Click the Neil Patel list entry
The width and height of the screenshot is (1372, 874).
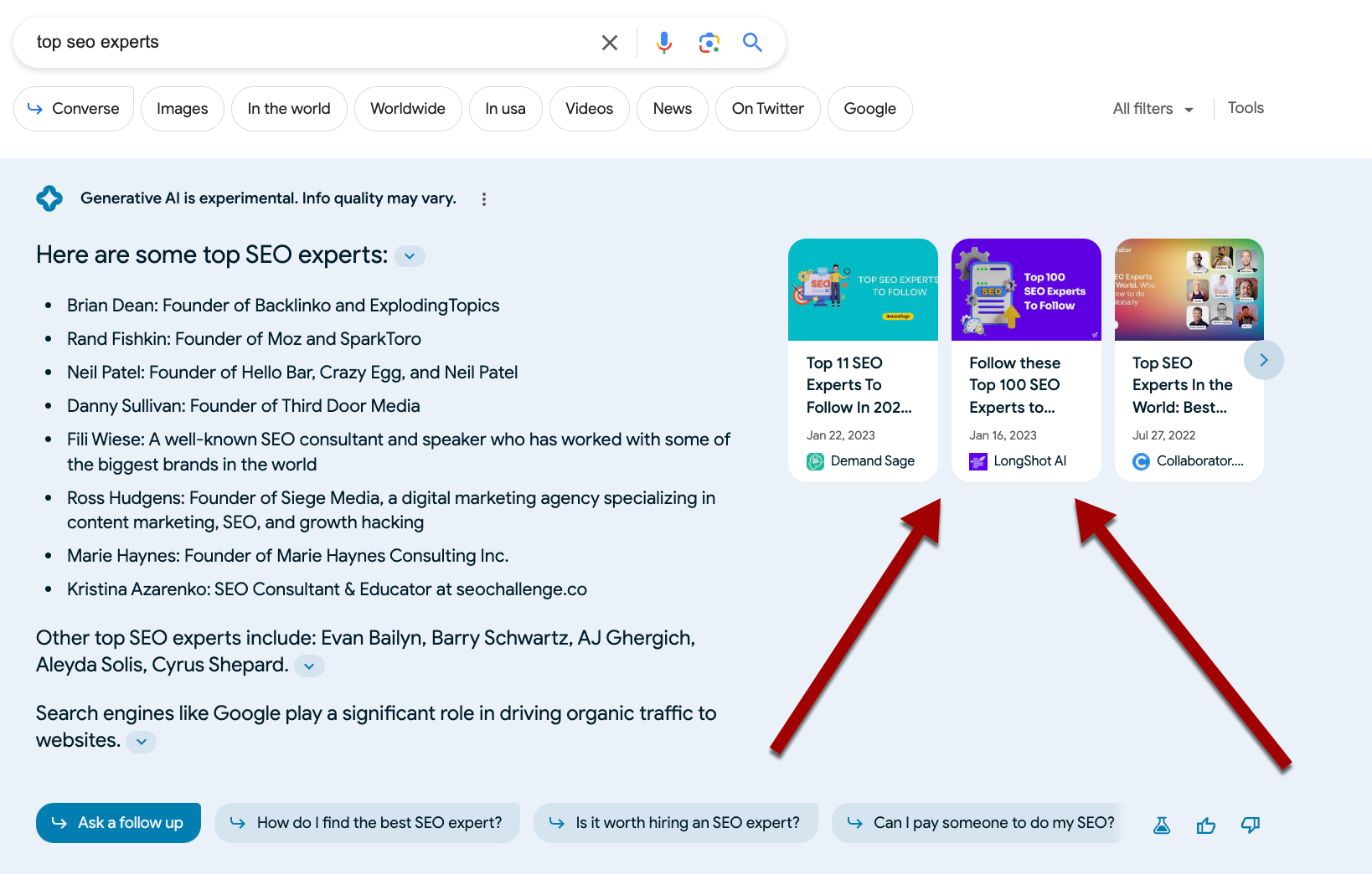tap(292, 373)
